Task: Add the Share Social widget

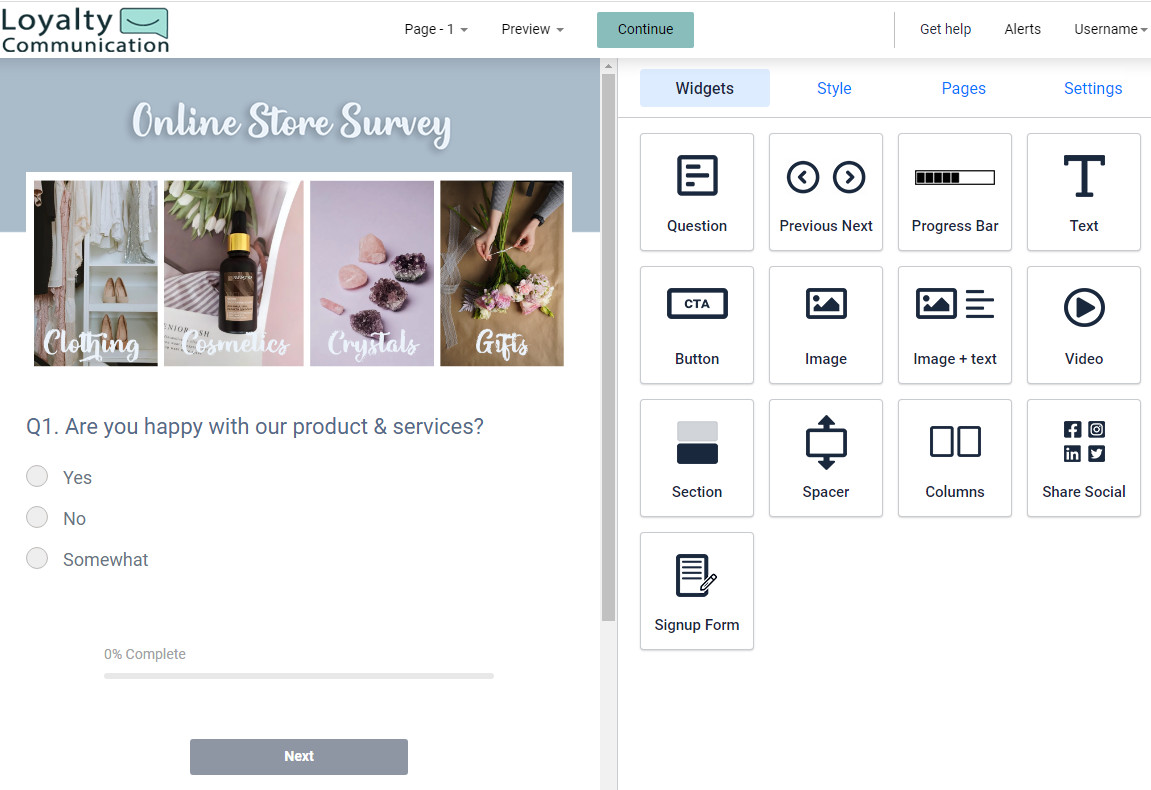Action: (x=1083, y=457)
